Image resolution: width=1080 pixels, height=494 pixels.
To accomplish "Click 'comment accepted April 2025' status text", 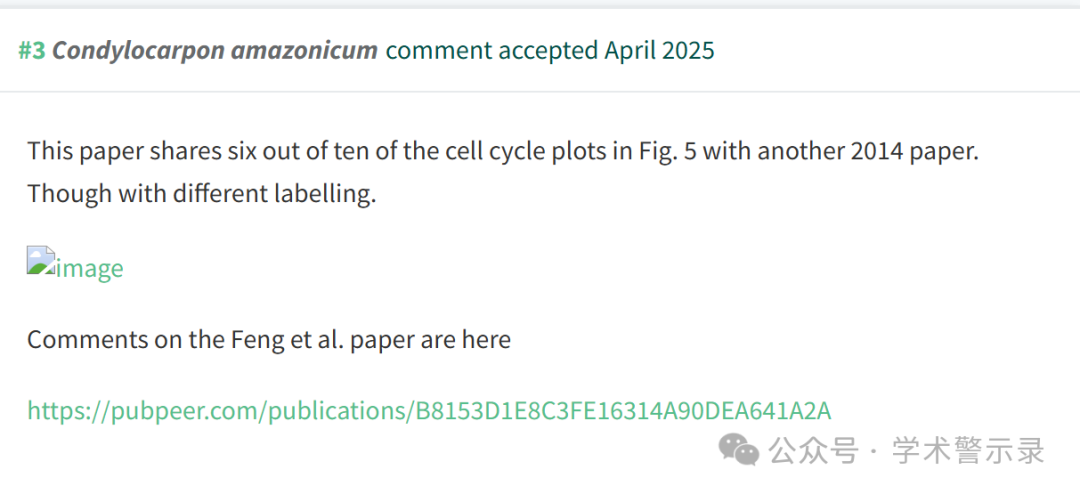I will point(550,50).
